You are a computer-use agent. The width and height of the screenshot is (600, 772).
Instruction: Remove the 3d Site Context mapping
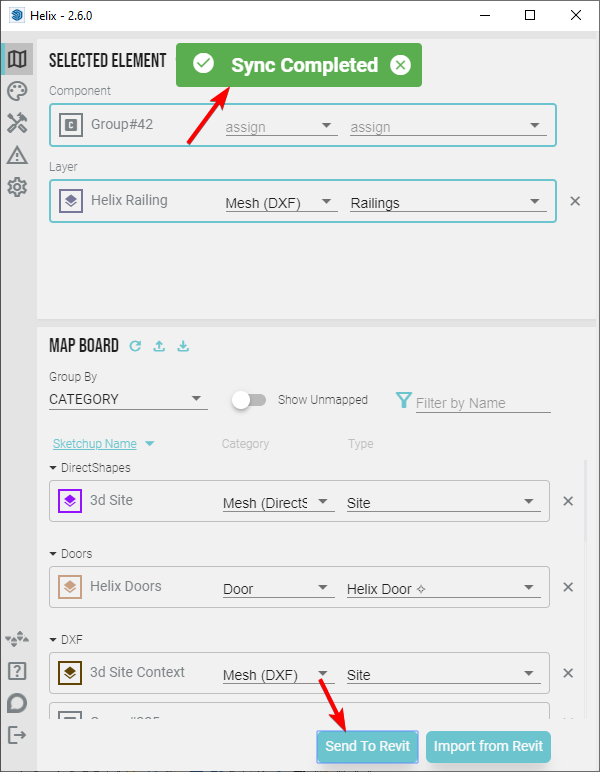pos(568,673)
